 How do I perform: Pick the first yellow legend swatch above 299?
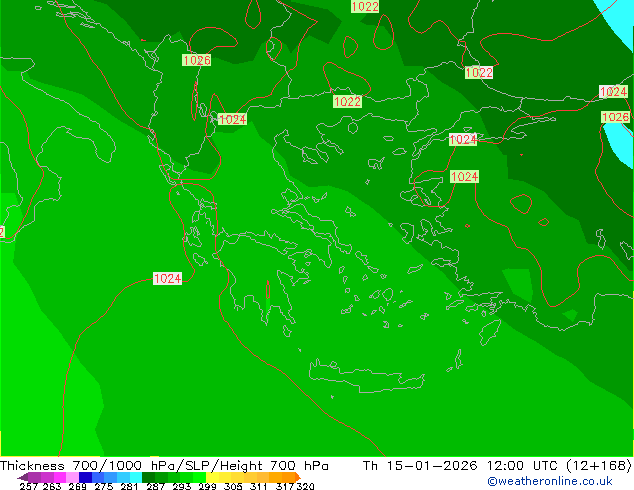click(212, 477)
